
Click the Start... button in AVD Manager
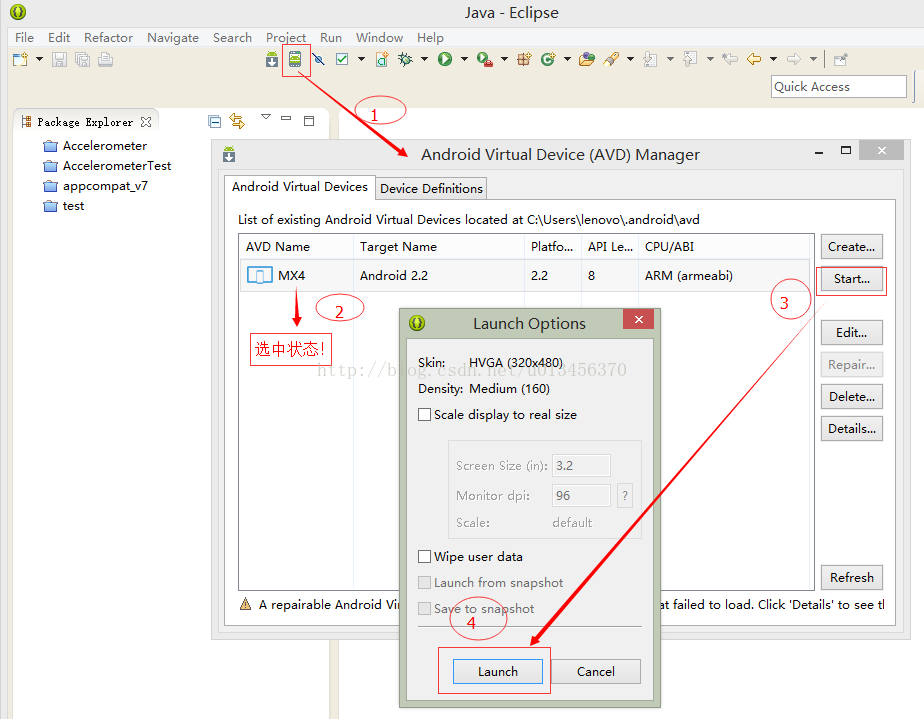[852, 279]
